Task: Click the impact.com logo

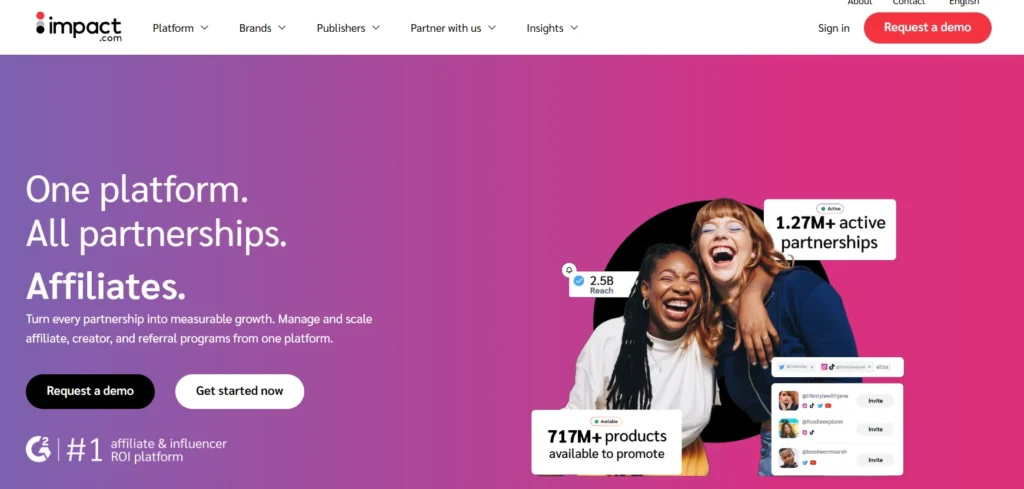Action: 78,27
